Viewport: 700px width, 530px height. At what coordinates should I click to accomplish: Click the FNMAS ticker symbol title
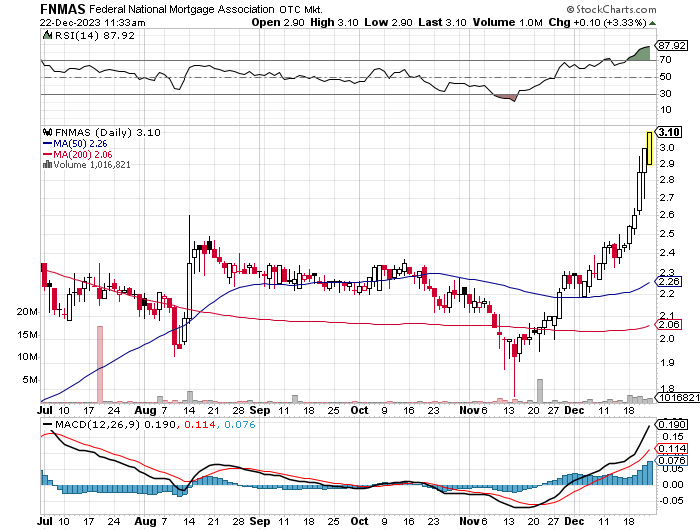coord(63,9)
